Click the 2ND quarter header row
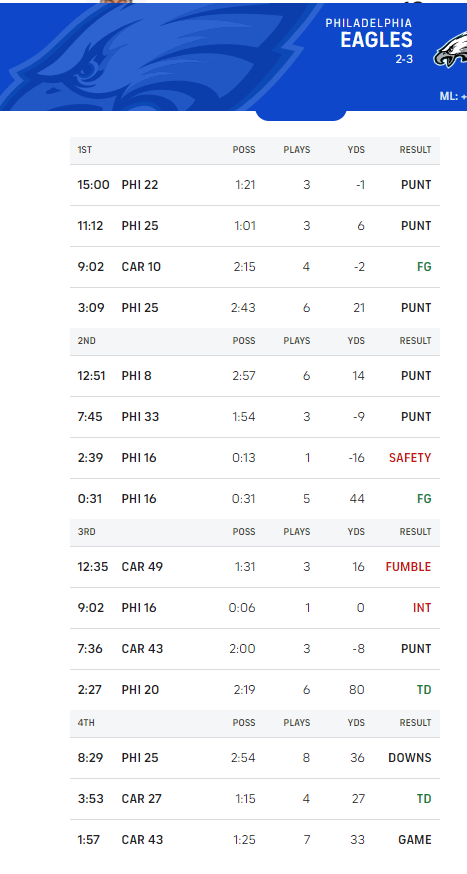Screen dimensions: 467x874 pos(255,341)
